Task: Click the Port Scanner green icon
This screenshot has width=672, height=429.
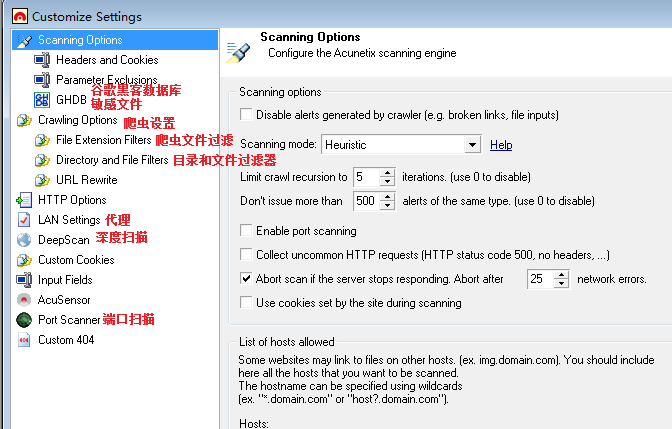Action: coord(24,320)
